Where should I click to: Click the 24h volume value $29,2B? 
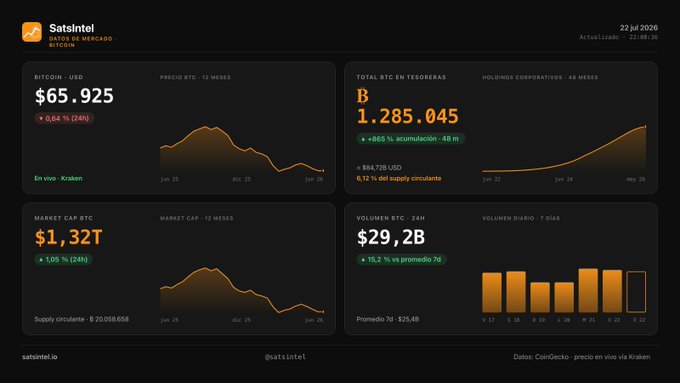[x=391, y=237]
